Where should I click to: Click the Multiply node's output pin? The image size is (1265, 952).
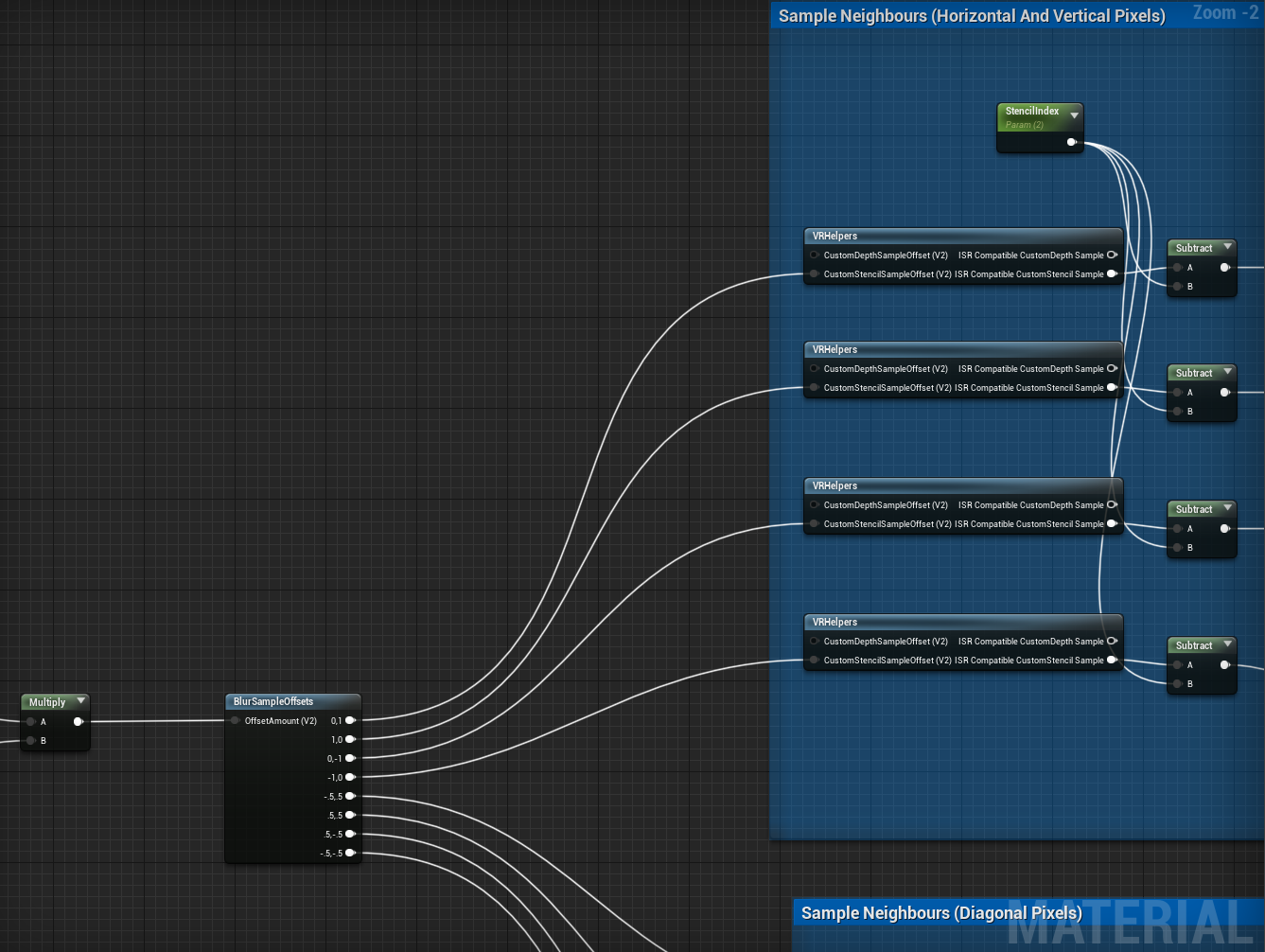(79, 721)
